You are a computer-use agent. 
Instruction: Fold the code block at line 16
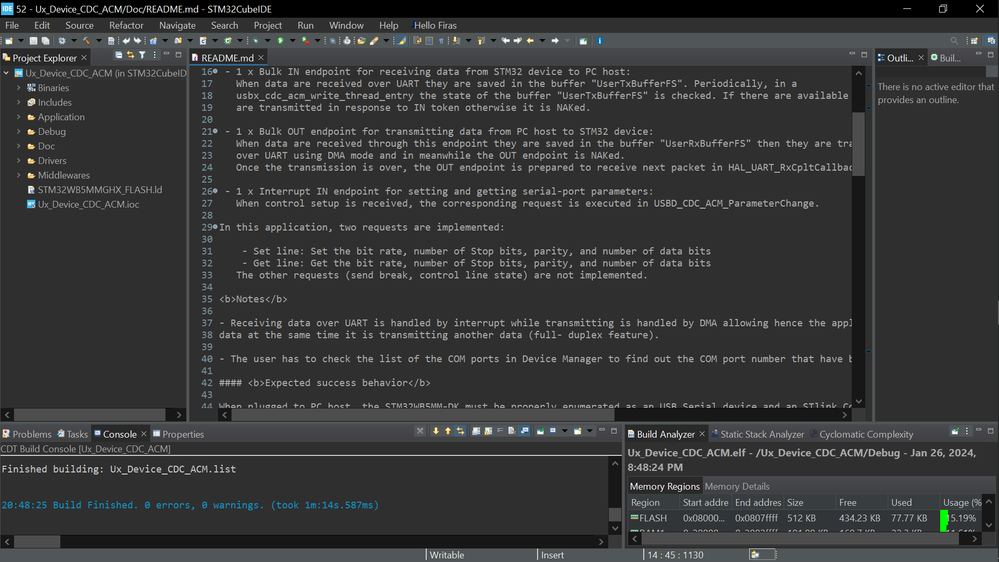click(x=215, y=71)
